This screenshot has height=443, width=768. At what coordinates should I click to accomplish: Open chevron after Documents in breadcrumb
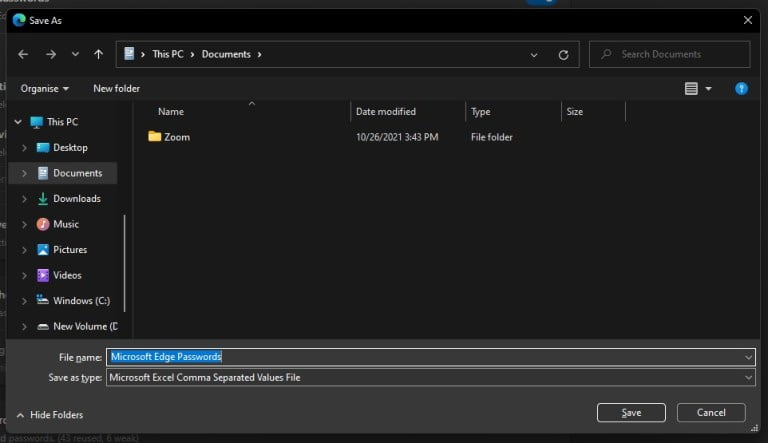pyautogui.click(x=260, y=54)
